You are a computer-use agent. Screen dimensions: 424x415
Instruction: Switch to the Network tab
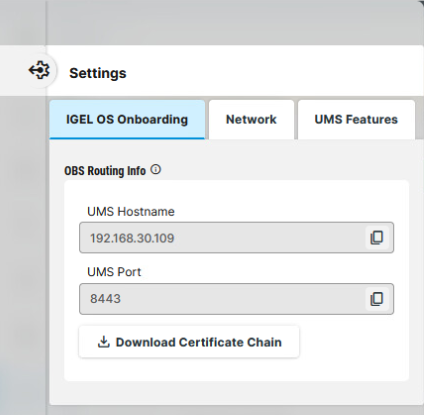point(251,119)
